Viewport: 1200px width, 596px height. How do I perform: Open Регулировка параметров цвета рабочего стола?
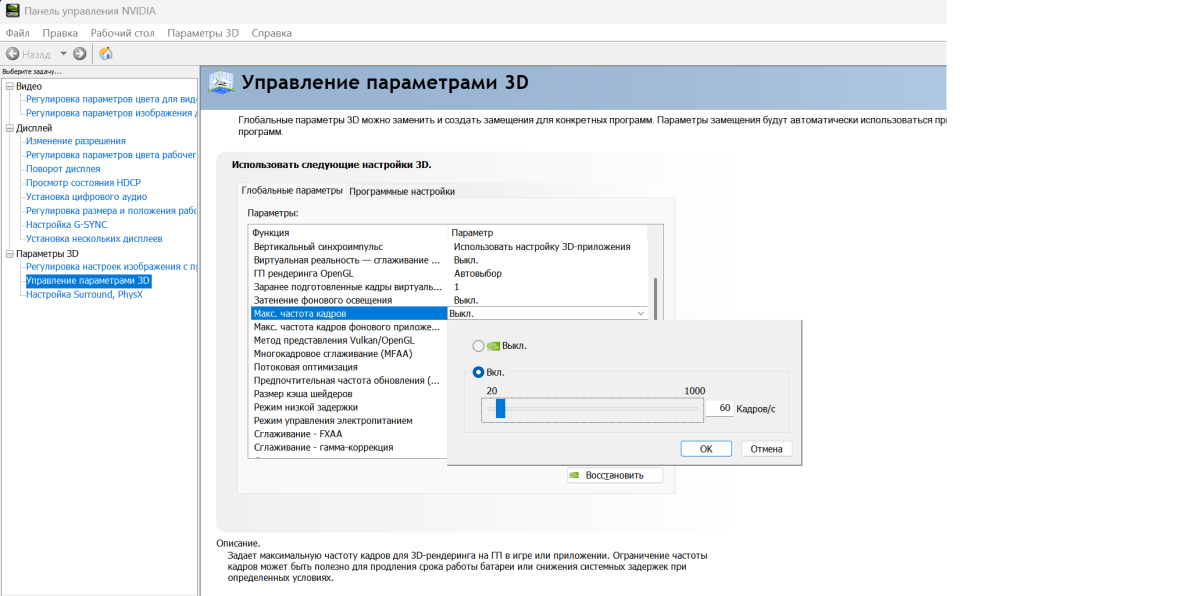(x=111, y=155)
